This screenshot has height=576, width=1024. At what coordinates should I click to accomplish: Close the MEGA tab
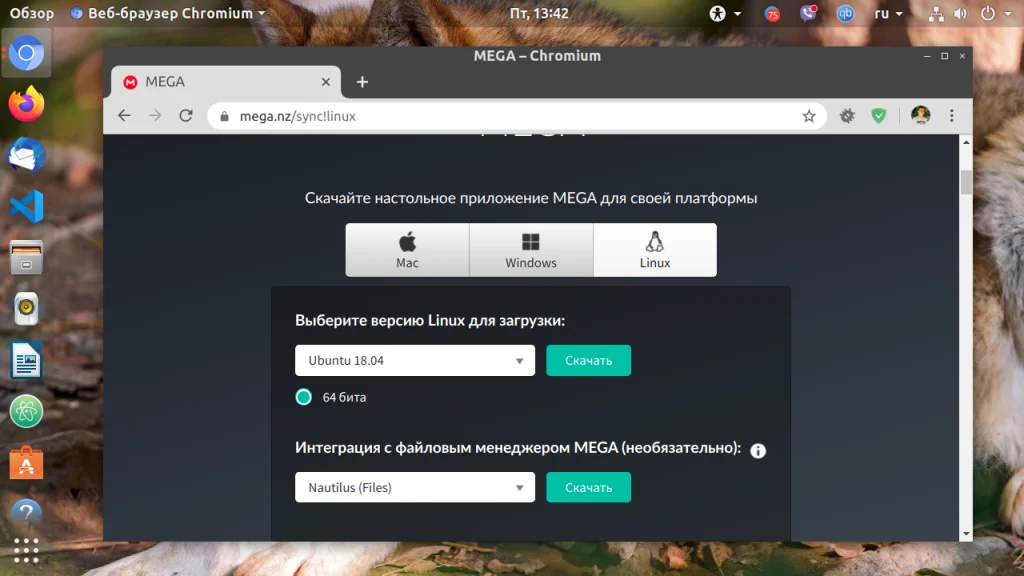326,82
